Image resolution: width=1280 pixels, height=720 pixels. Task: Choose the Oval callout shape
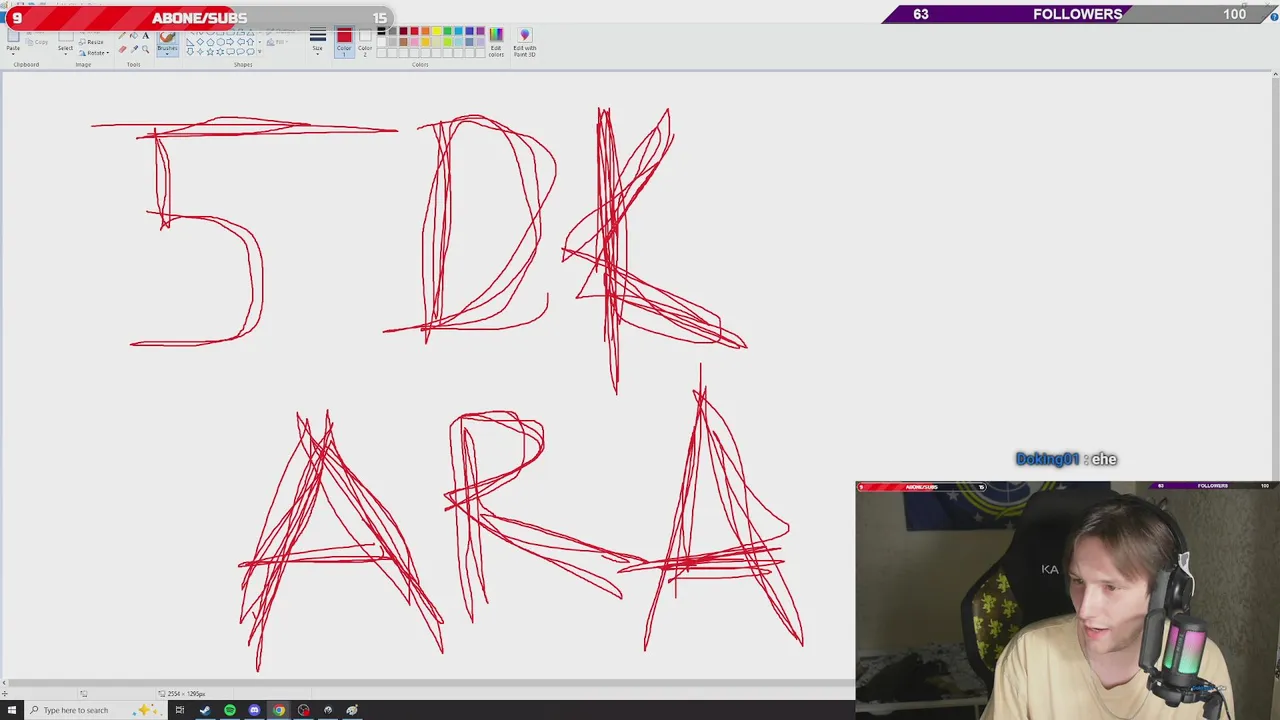tap(240, 52)
